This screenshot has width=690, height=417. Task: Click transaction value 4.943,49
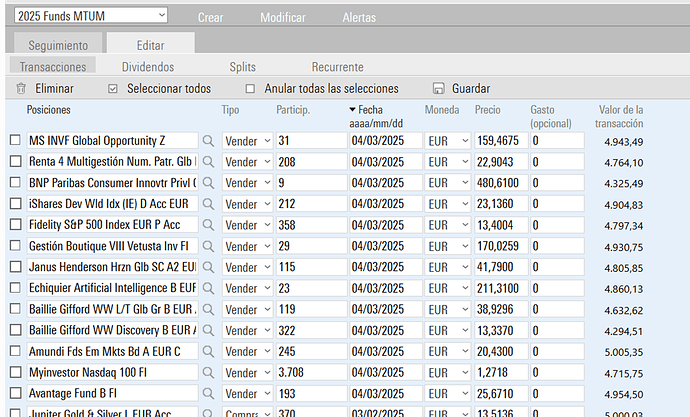624,142
